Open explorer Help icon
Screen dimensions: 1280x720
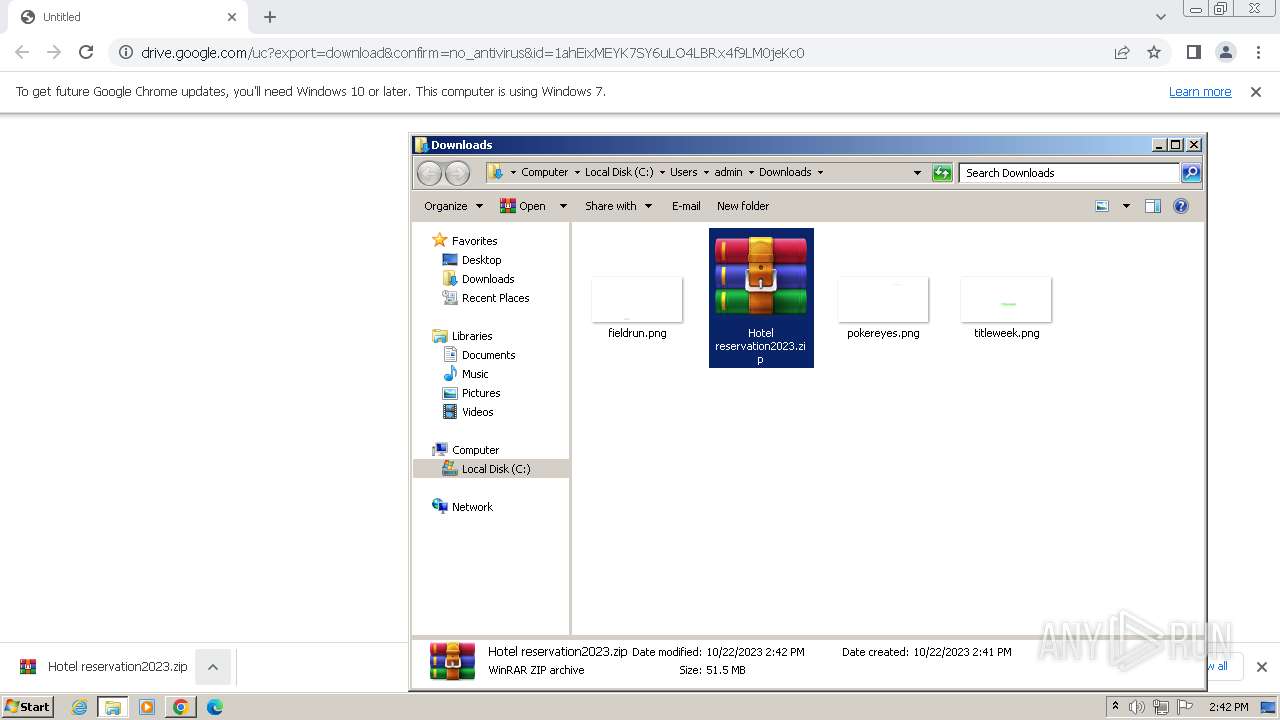click(x=1181, y=206)
